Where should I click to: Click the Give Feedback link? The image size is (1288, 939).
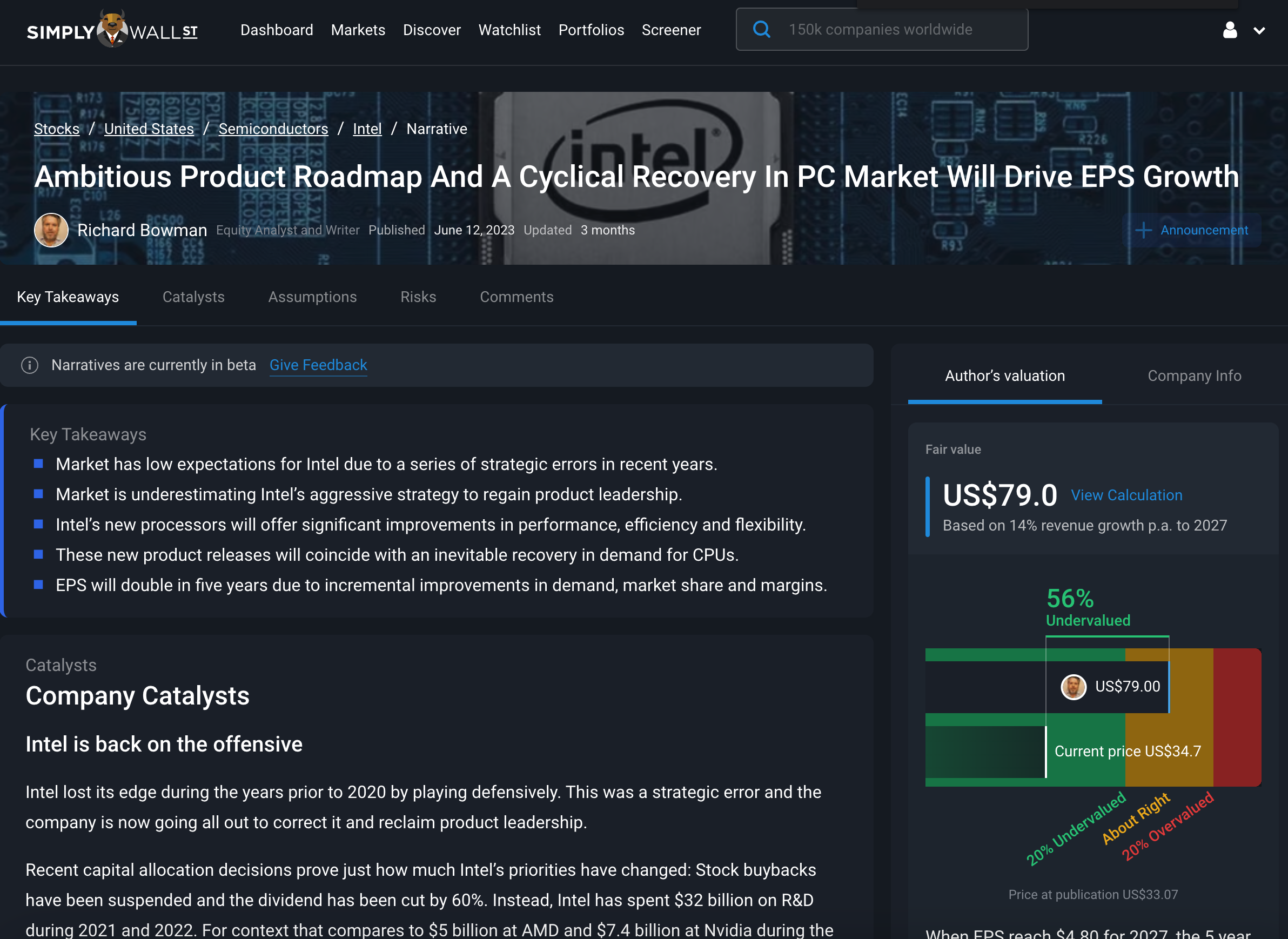coord(318,365)
